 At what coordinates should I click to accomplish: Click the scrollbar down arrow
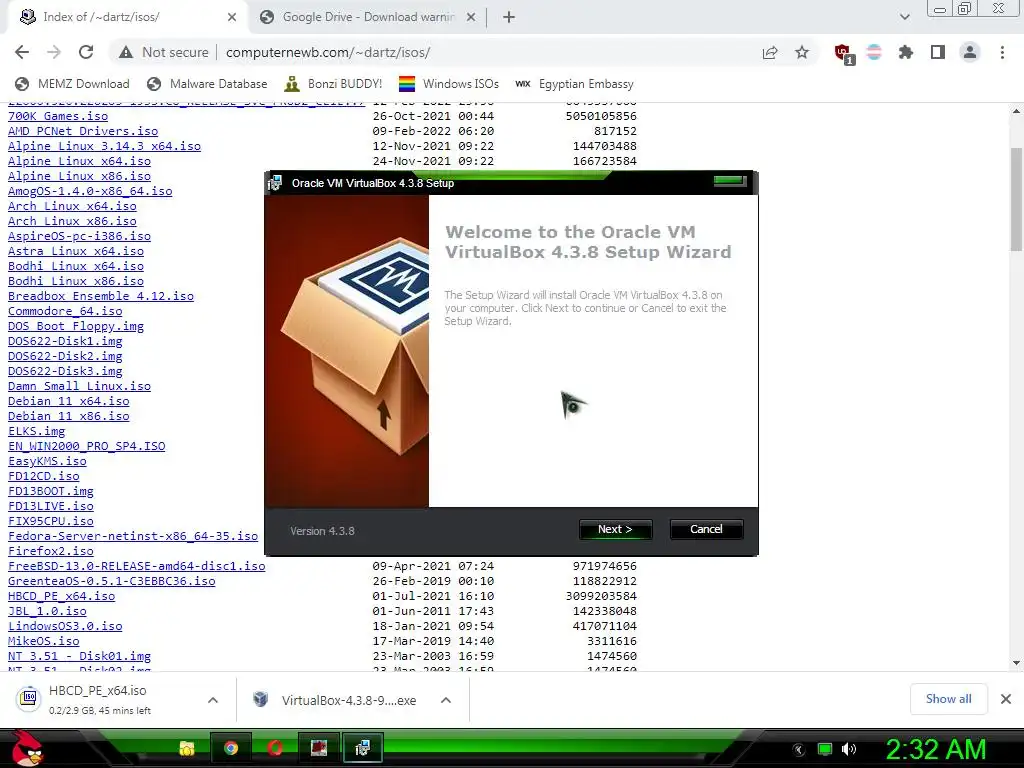pyautogui.click(x=1016, y=663)
